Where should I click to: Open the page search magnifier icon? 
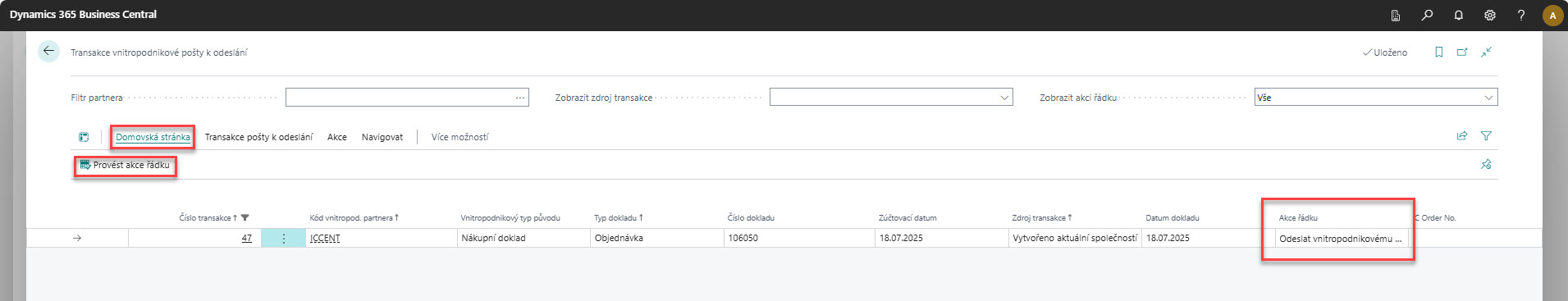[1428, 15]
